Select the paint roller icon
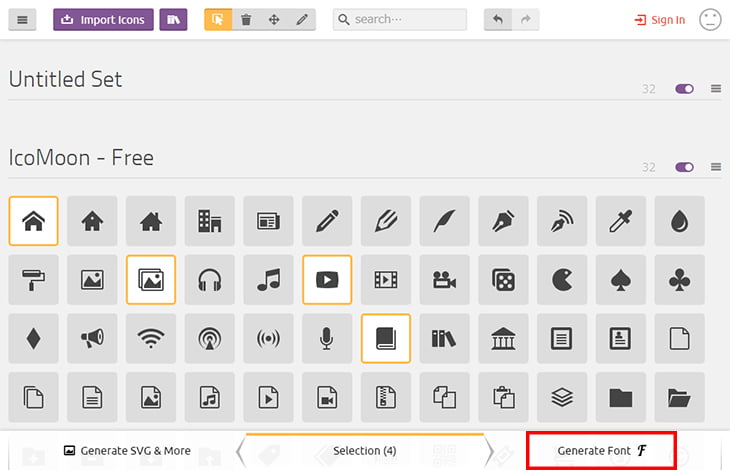 (33, 280)
